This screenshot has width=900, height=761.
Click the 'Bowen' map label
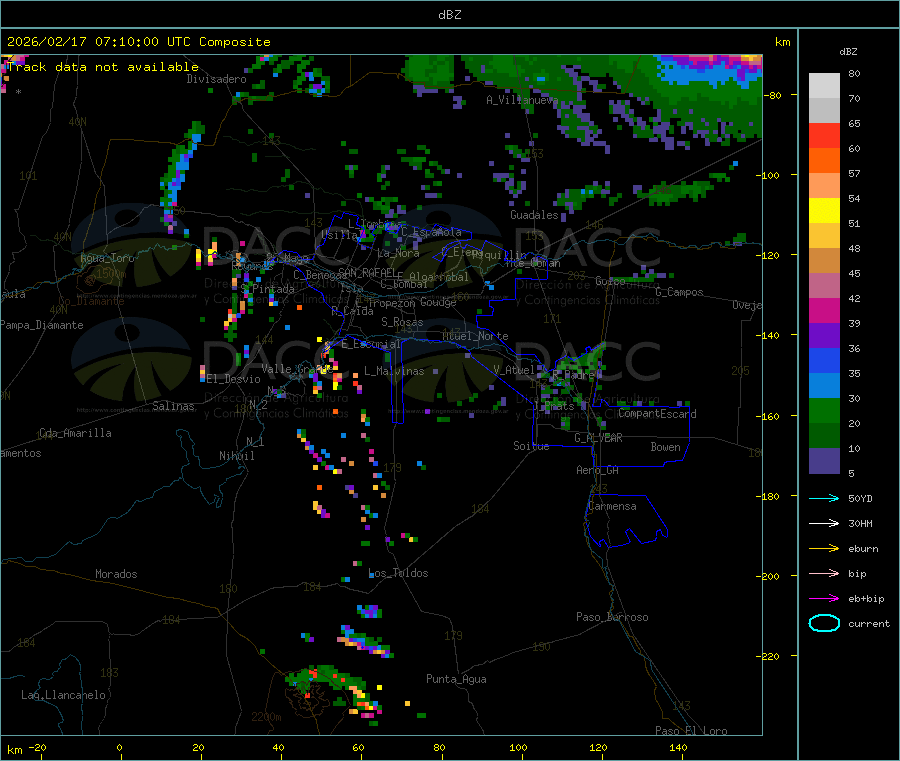666,447
